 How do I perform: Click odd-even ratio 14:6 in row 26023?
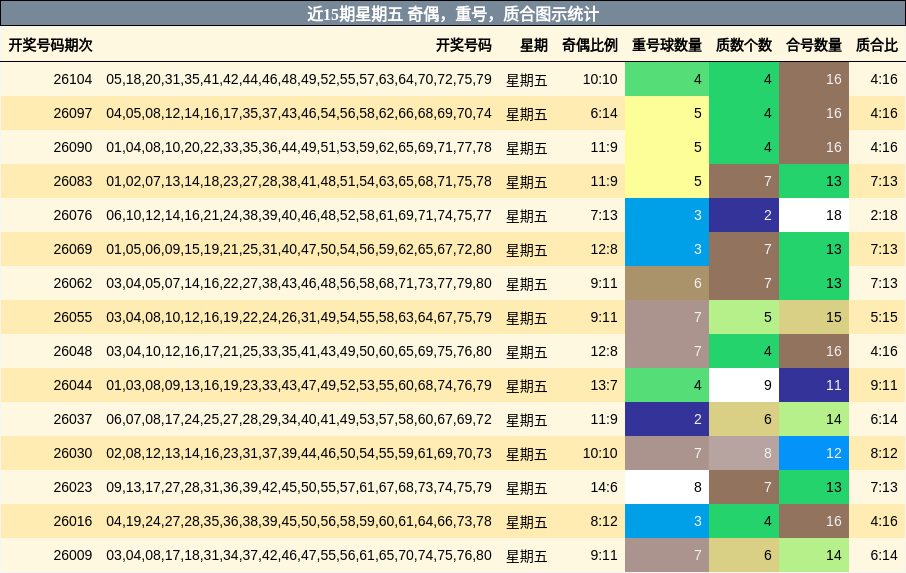pyautogui.click(x=604, y=488)
